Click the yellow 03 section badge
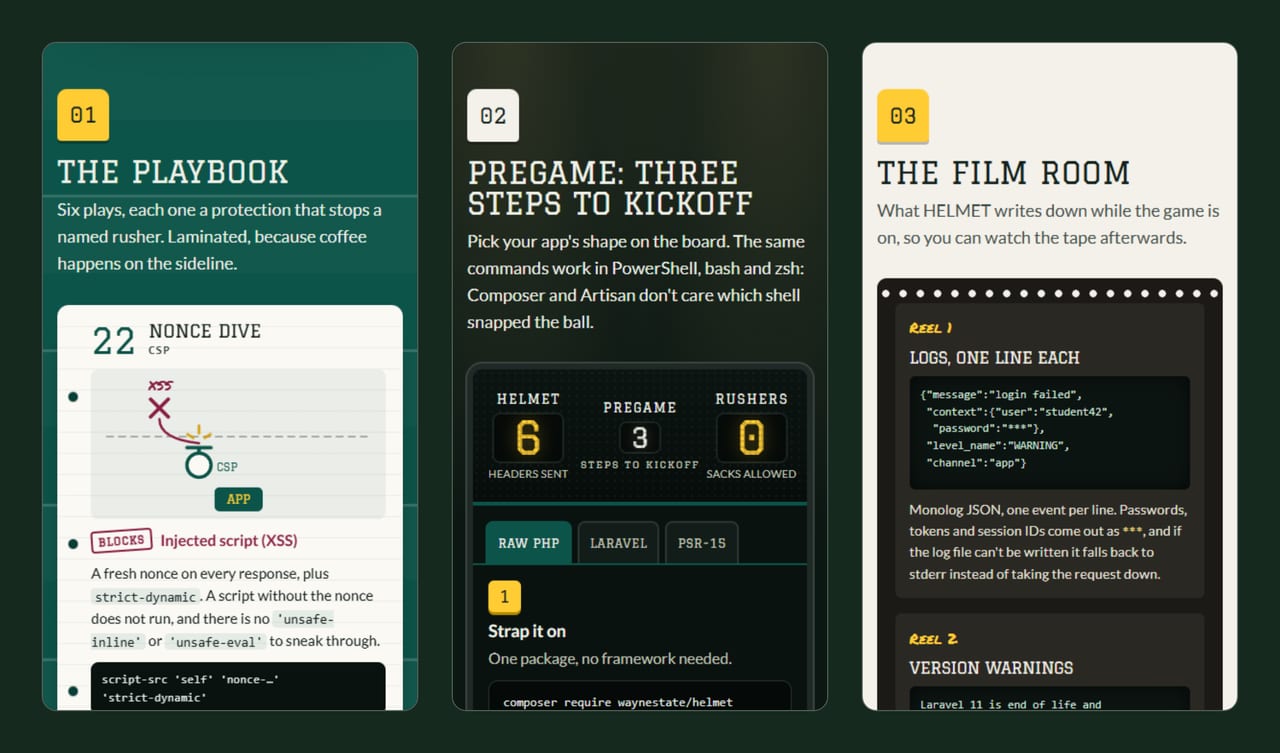The image size is (1280, 753). pyautogui.click(x=903, y=115)
